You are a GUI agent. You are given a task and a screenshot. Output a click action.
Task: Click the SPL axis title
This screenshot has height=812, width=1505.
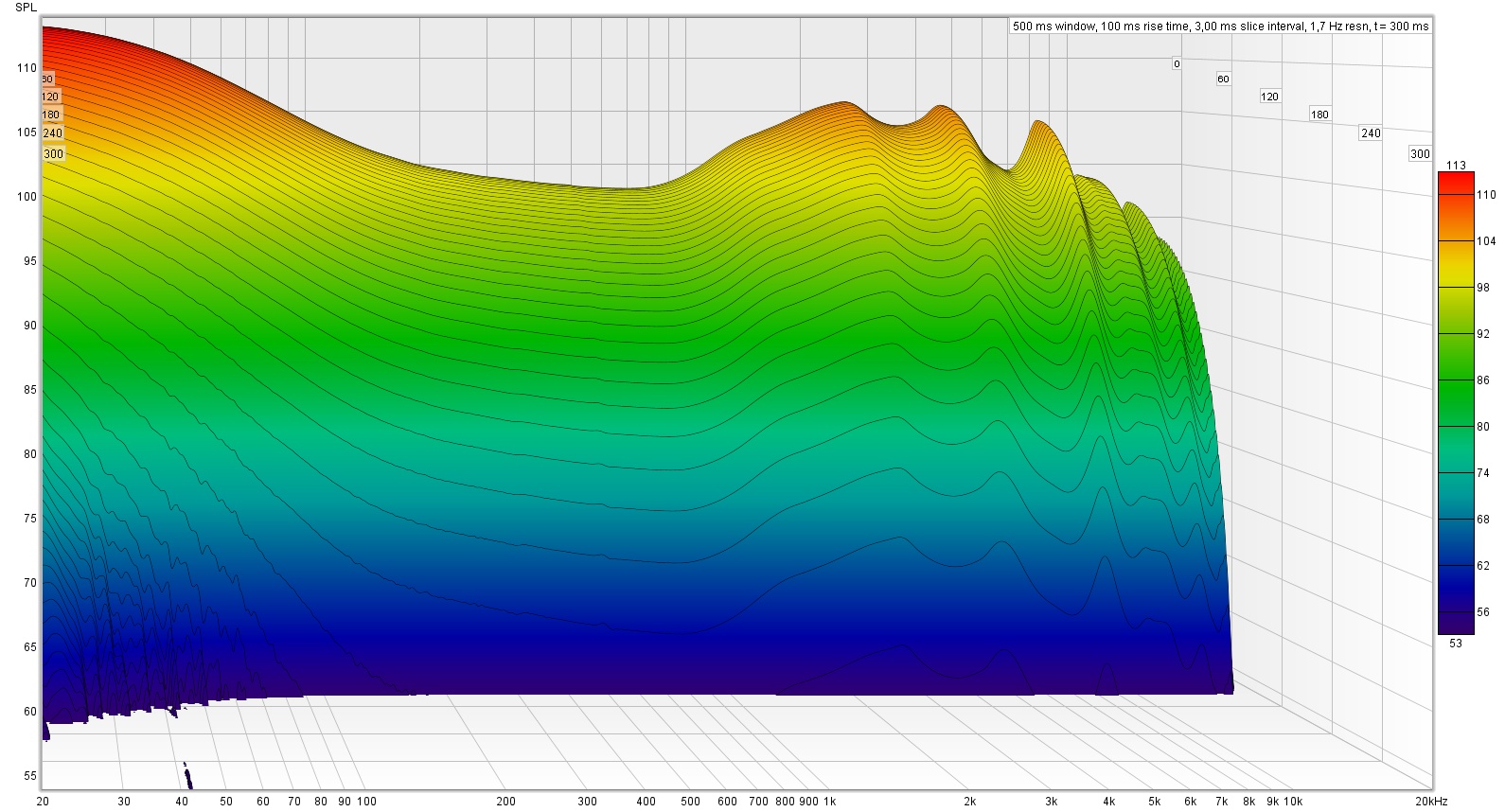click(x=27, y=8)
